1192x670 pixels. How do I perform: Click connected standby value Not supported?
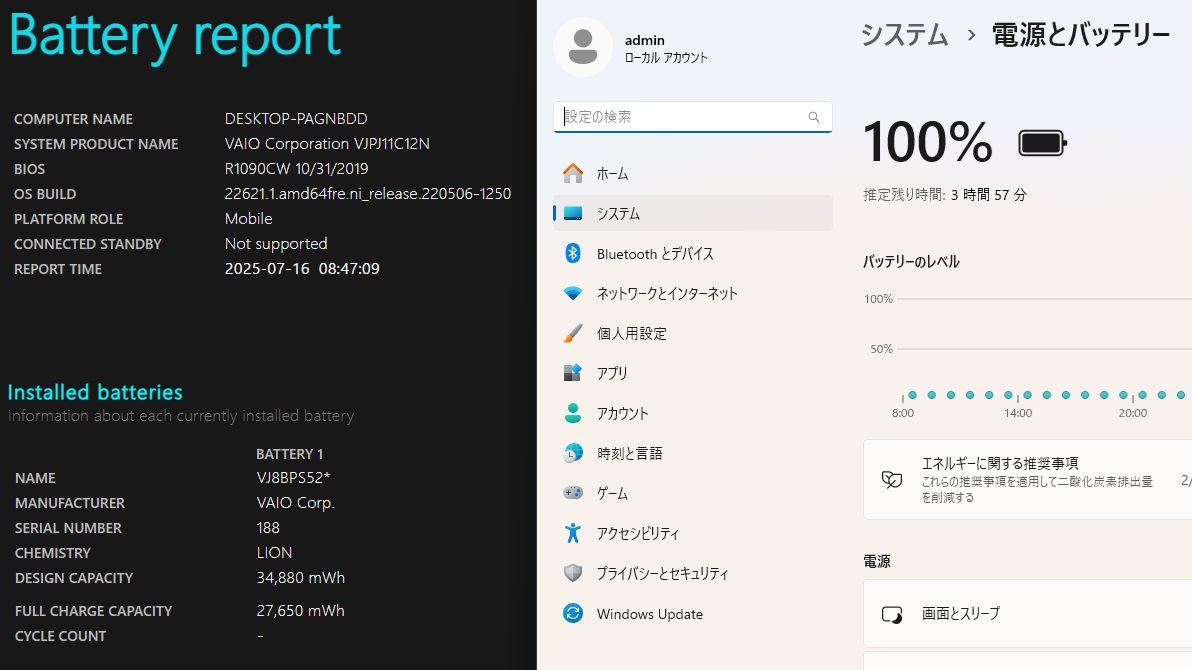click(x=276, y=244)
